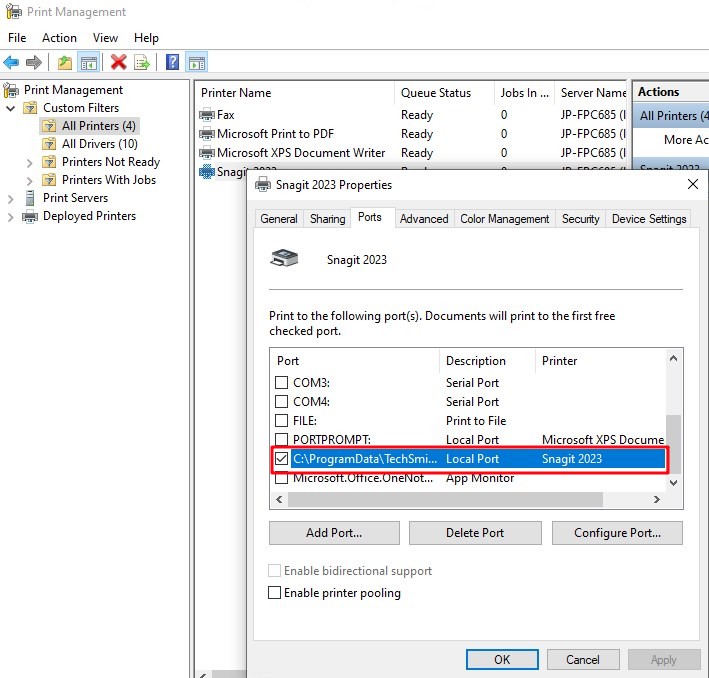Click the Port column header
This screenshot has width=709, height=678.
tap(355, 360)
